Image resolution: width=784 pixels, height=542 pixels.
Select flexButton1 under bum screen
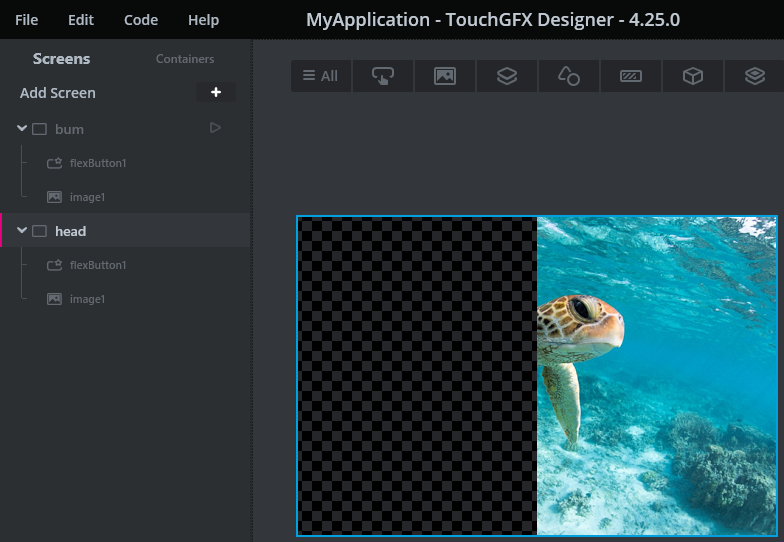[97, 163]
